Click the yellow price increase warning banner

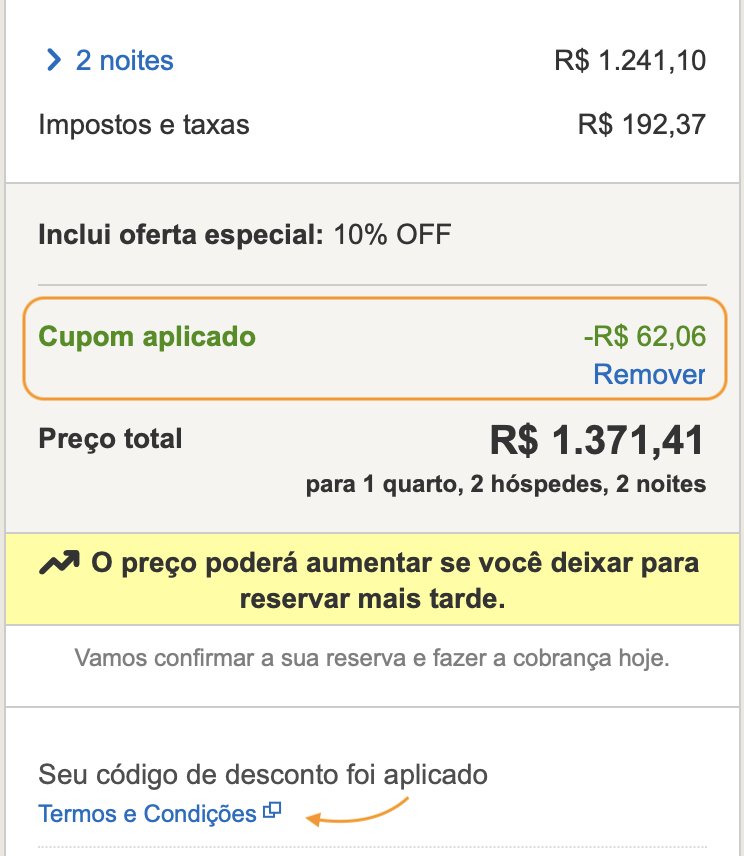tap(372, 579)
